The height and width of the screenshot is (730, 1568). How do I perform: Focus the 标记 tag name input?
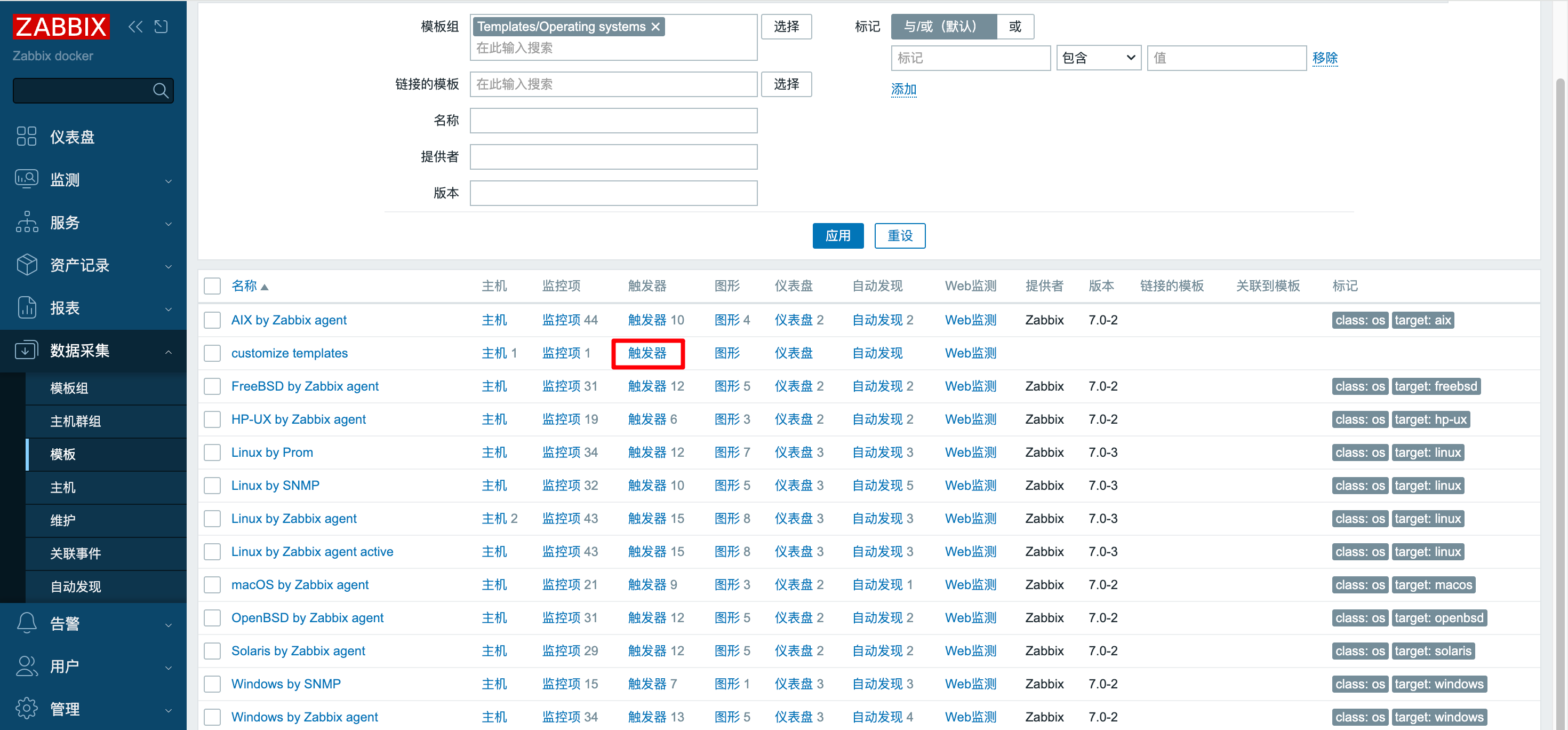point(971,58)
